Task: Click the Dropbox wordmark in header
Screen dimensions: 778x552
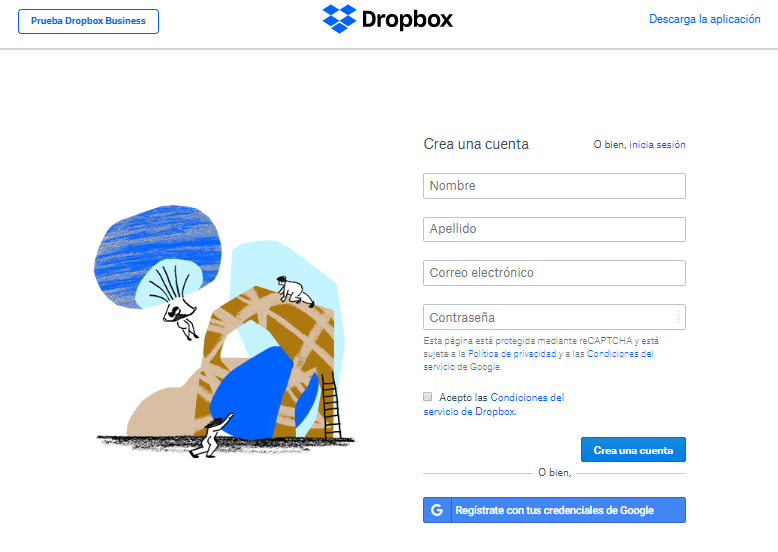Action: tap(407, 20)
